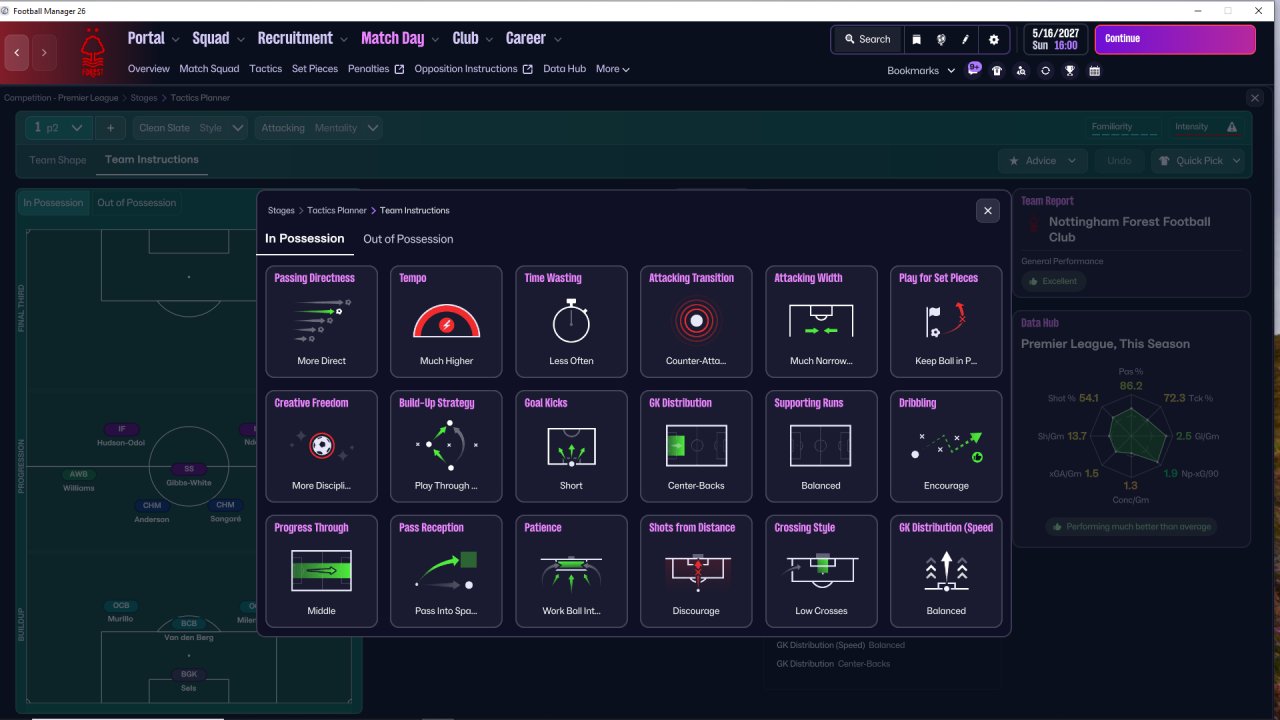The width and height of the screenshot is (1280, 720).
Task: Switch to Out of Possession in the popup
Action: [408, 239]
